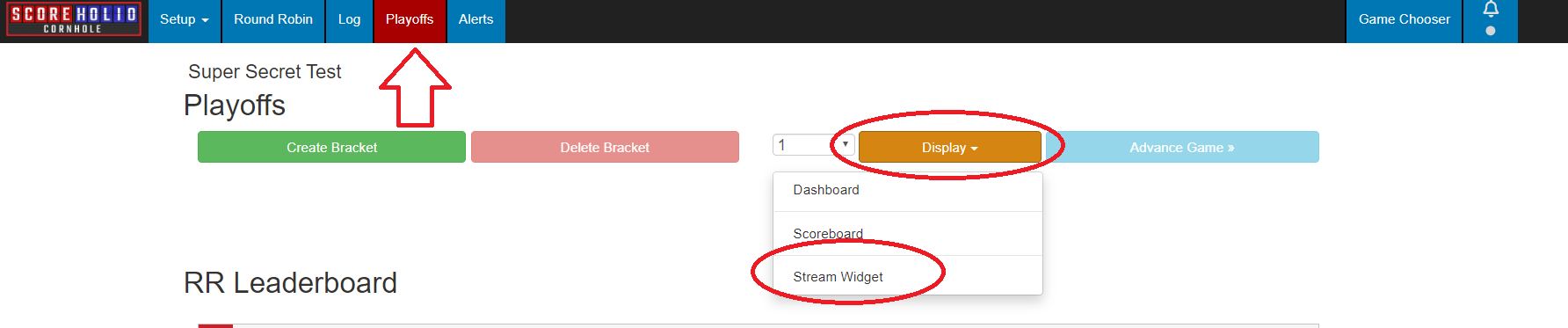
Task: Open the Log tab
Action: click(x=349, y=19)
